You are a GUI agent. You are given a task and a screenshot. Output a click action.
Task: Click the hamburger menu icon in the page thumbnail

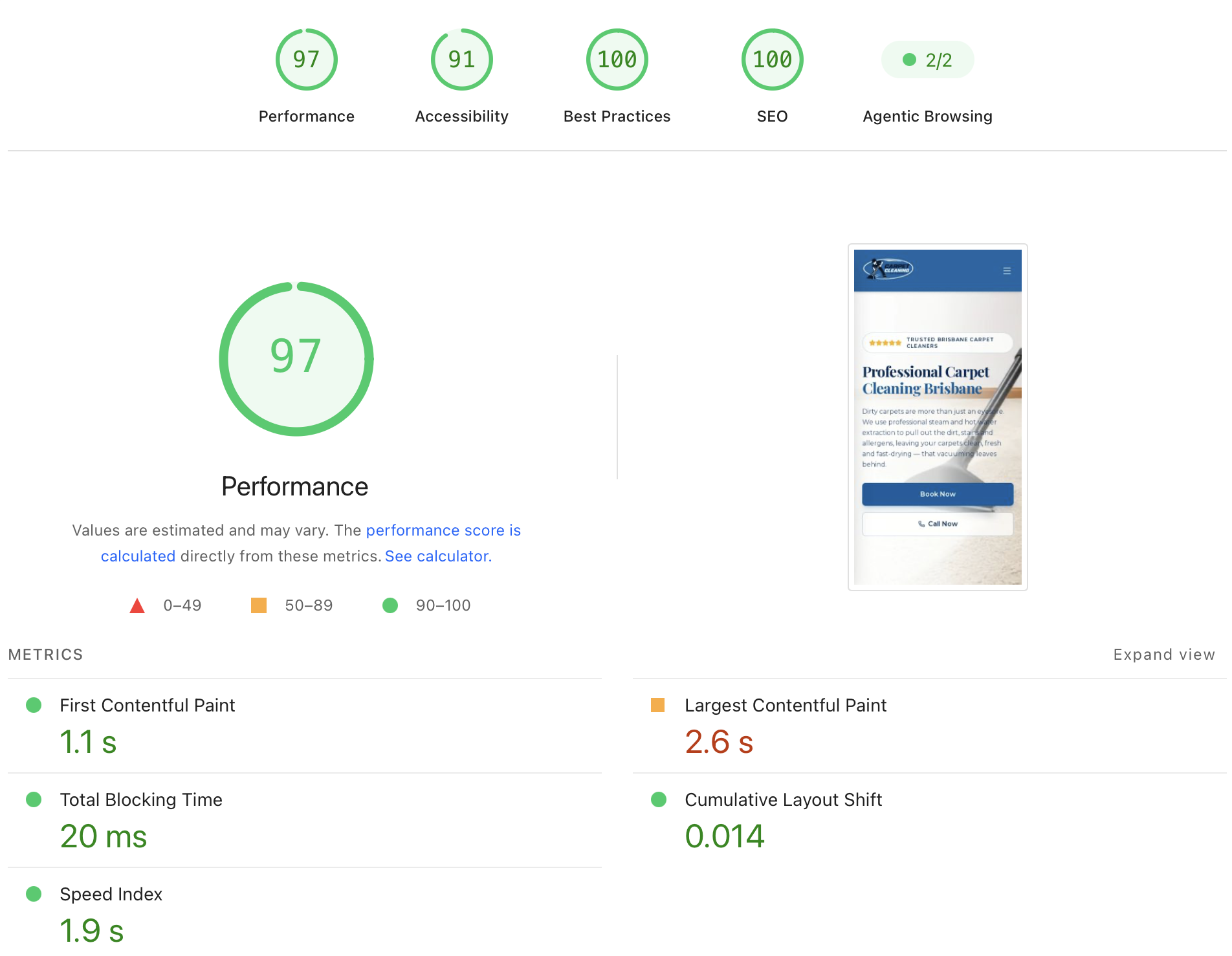1007,271
